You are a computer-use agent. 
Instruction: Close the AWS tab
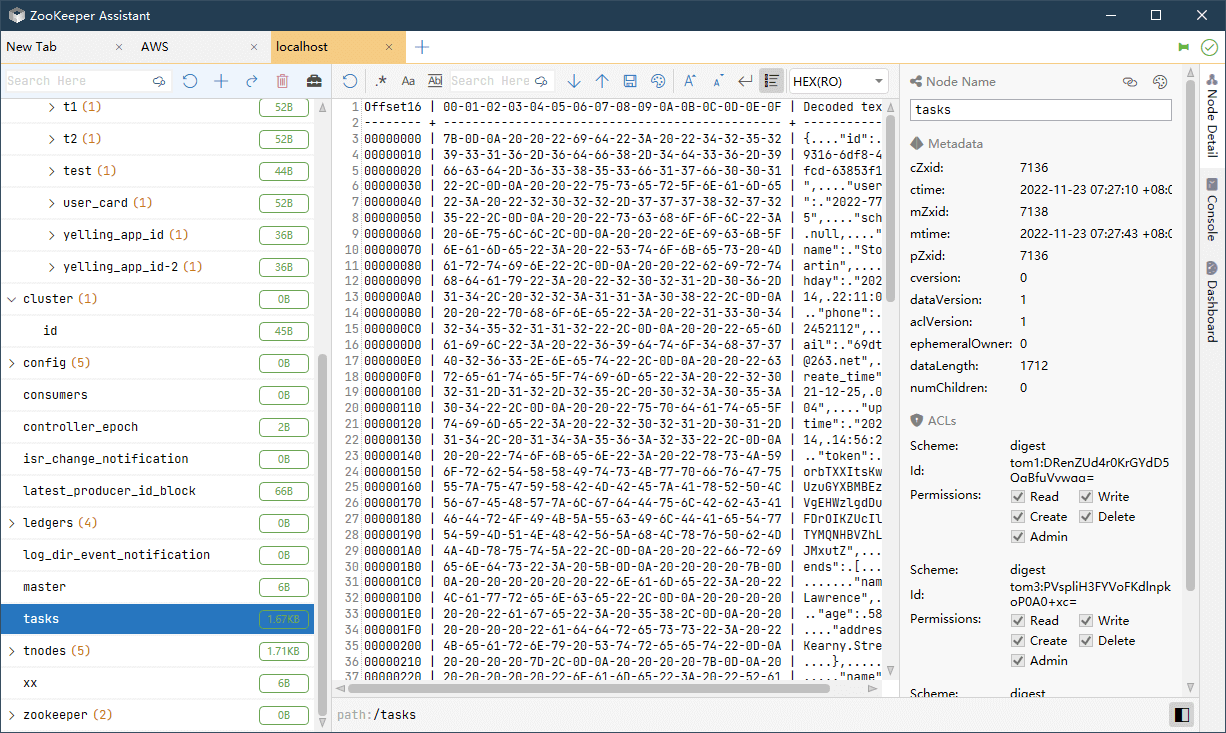255,47
